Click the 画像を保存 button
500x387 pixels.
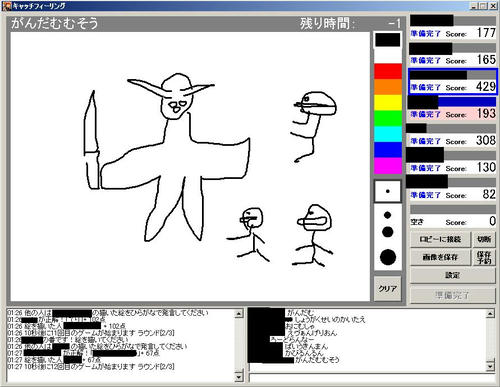pos(440,257)
